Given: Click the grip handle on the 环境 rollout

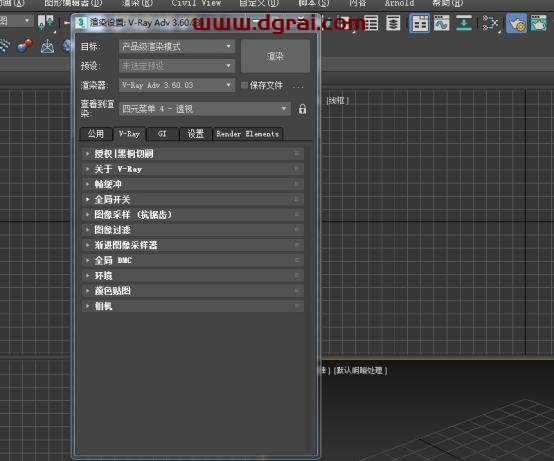Looking at the screenshot, I should 296,276.
